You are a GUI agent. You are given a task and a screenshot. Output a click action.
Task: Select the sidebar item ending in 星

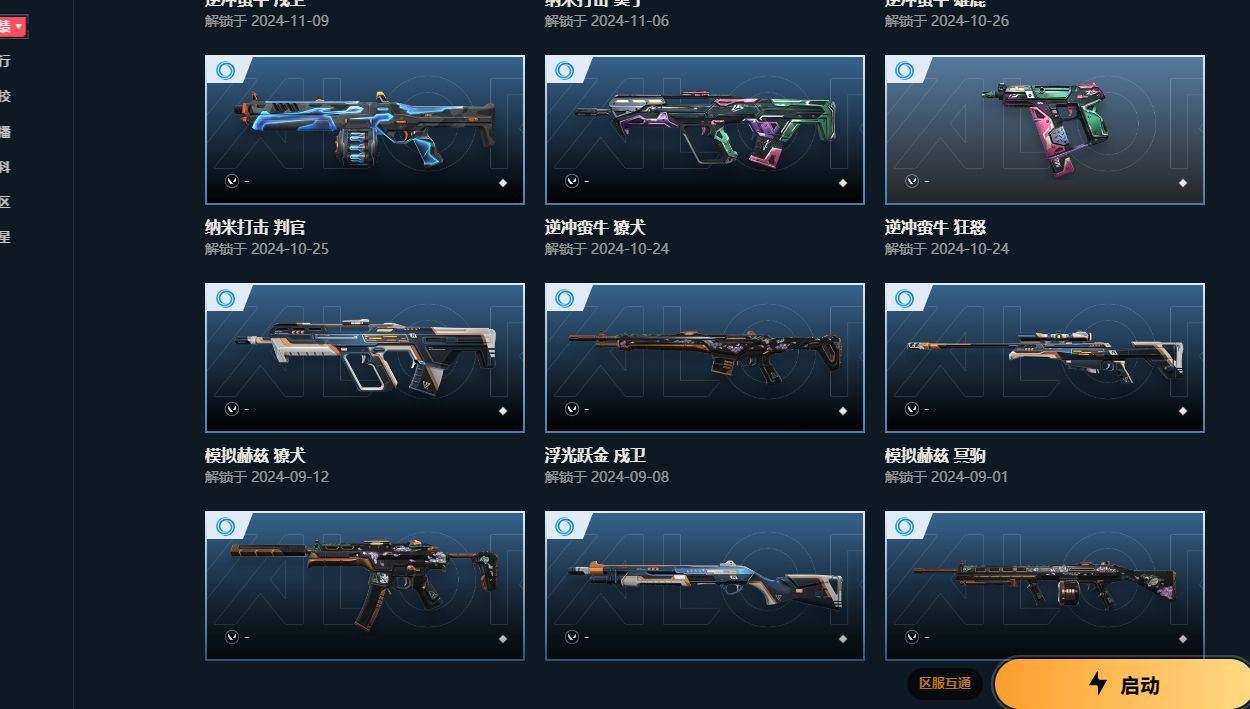coord(5,237)
